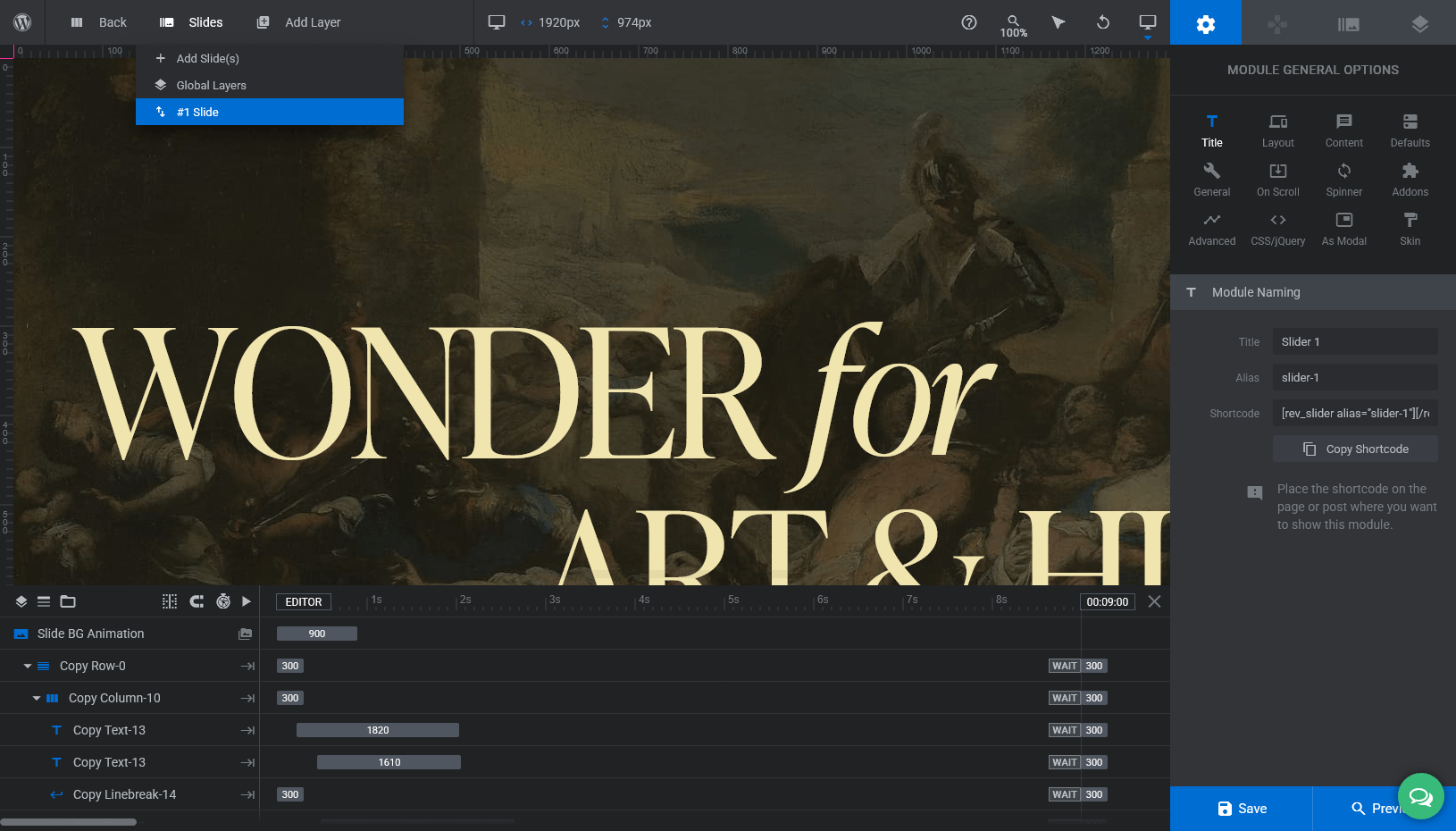Click the Title field containing Slider 1
The image size is (1456, 831).
click(x=1355, y=341)
